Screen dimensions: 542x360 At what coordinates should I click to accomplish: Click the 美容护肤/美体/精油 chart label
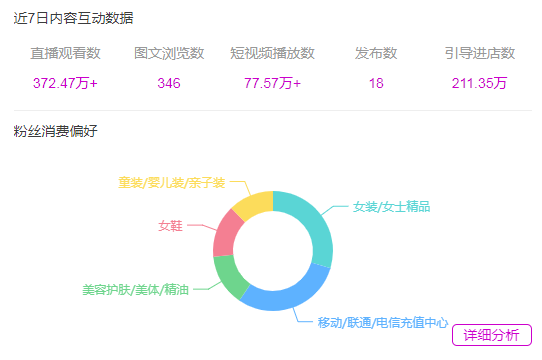tap(136, 289)
